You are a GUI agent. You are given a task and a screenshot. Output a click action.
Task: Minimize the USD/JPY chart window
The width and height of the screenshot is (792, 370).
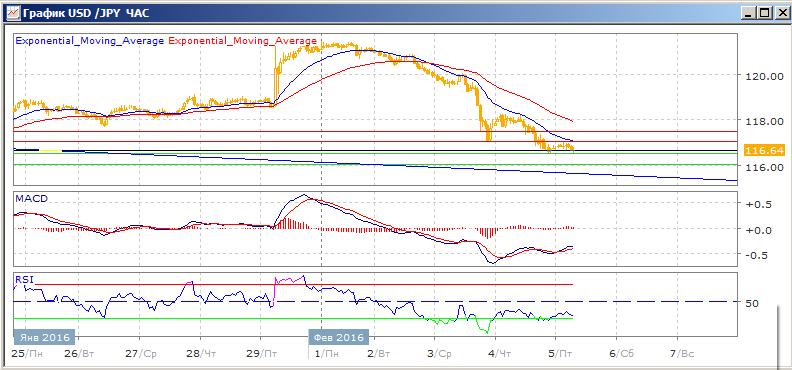[x=750, y=13]
